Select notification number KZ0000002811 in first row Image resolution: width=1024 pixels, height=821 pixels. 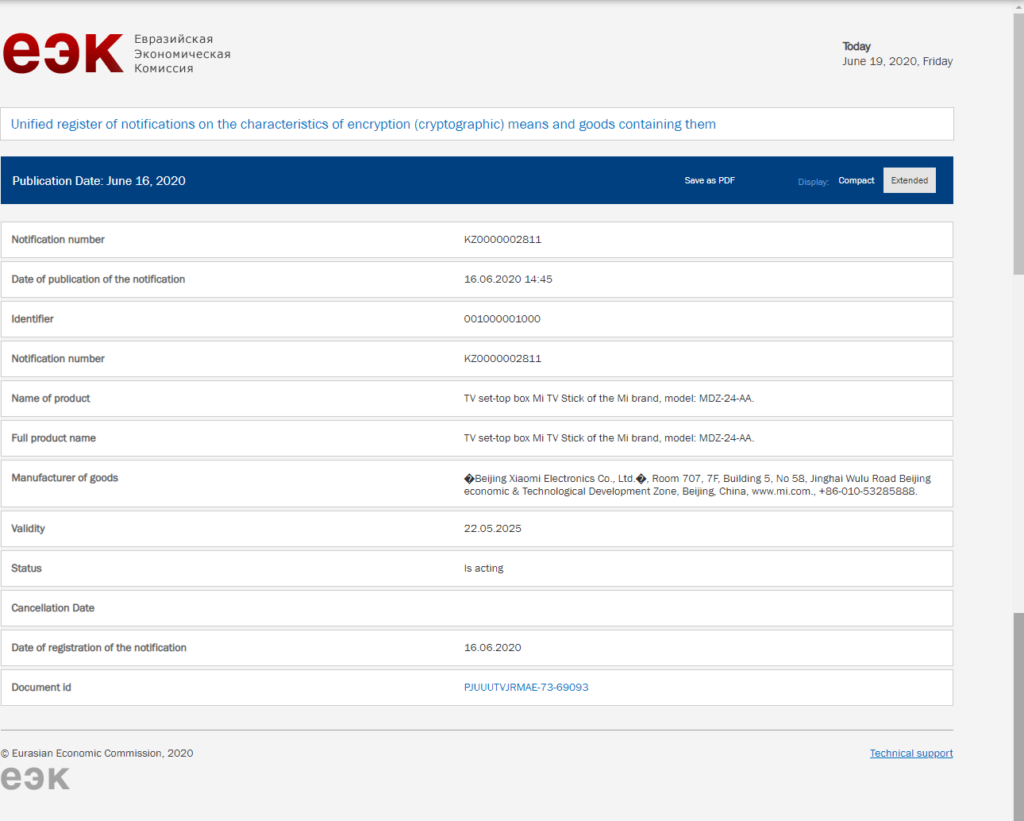coord(502,240)
